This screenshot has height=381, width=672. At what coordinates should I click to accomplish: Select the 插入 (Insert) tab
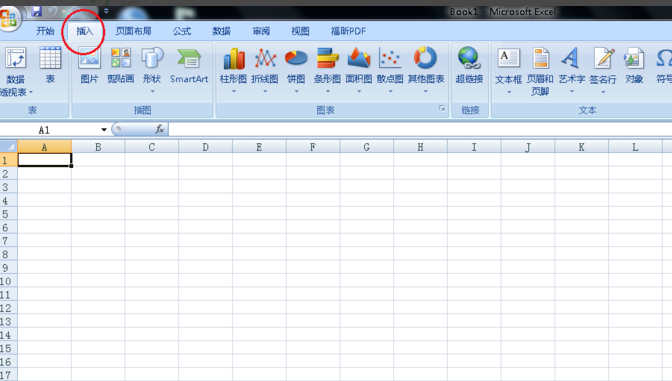point(84,31)
